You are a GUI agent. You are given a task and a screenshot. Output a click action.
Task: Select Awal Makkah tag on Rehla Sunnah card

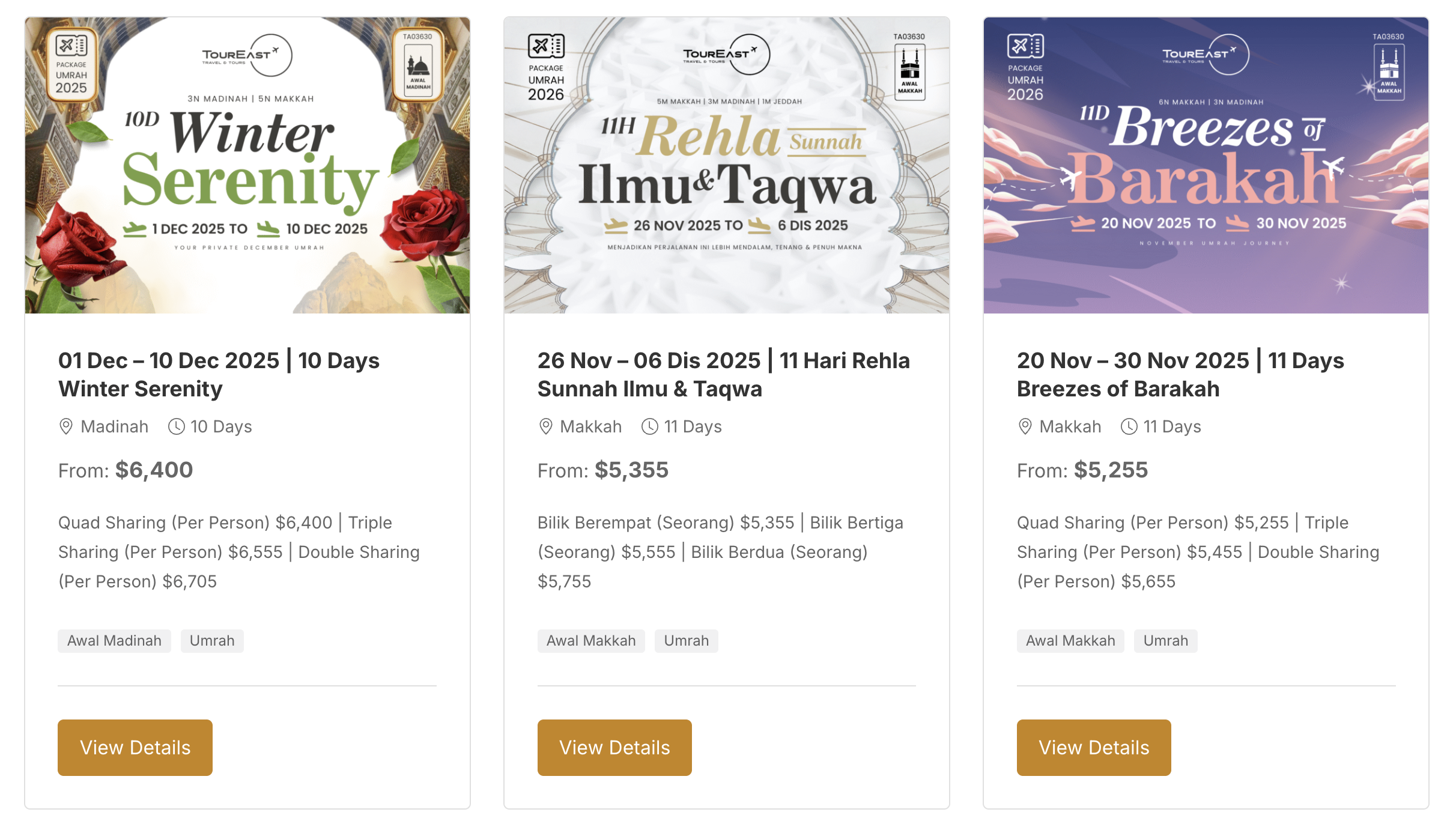591,641
